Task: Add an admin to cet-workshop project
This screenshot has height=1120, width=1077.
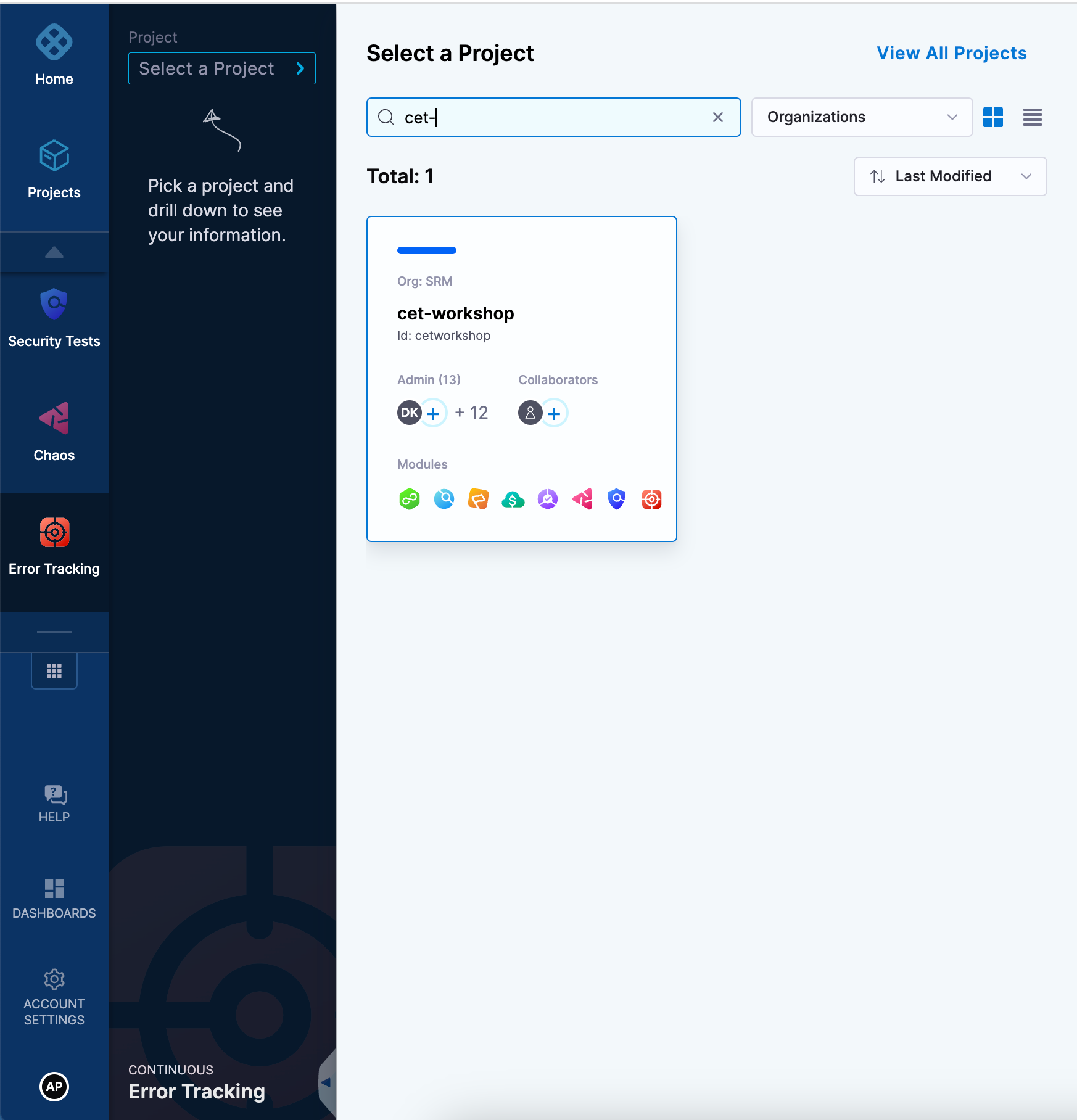Action: [433, 413]
